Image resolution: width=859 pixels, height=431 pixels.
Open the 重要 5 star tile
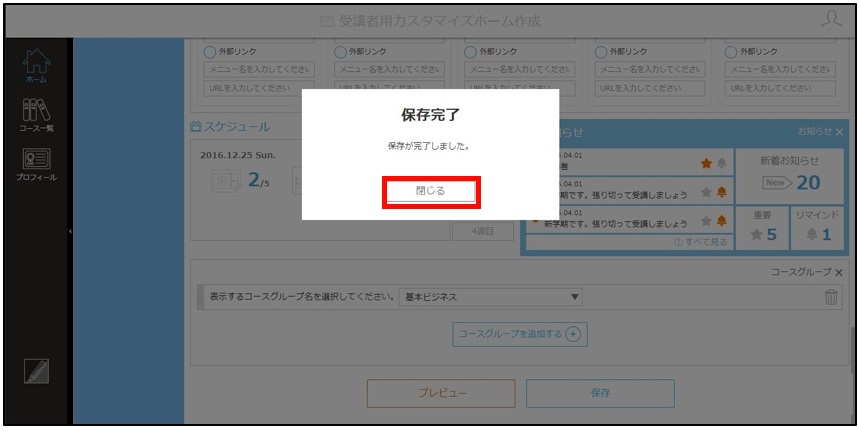pos(762,228)
